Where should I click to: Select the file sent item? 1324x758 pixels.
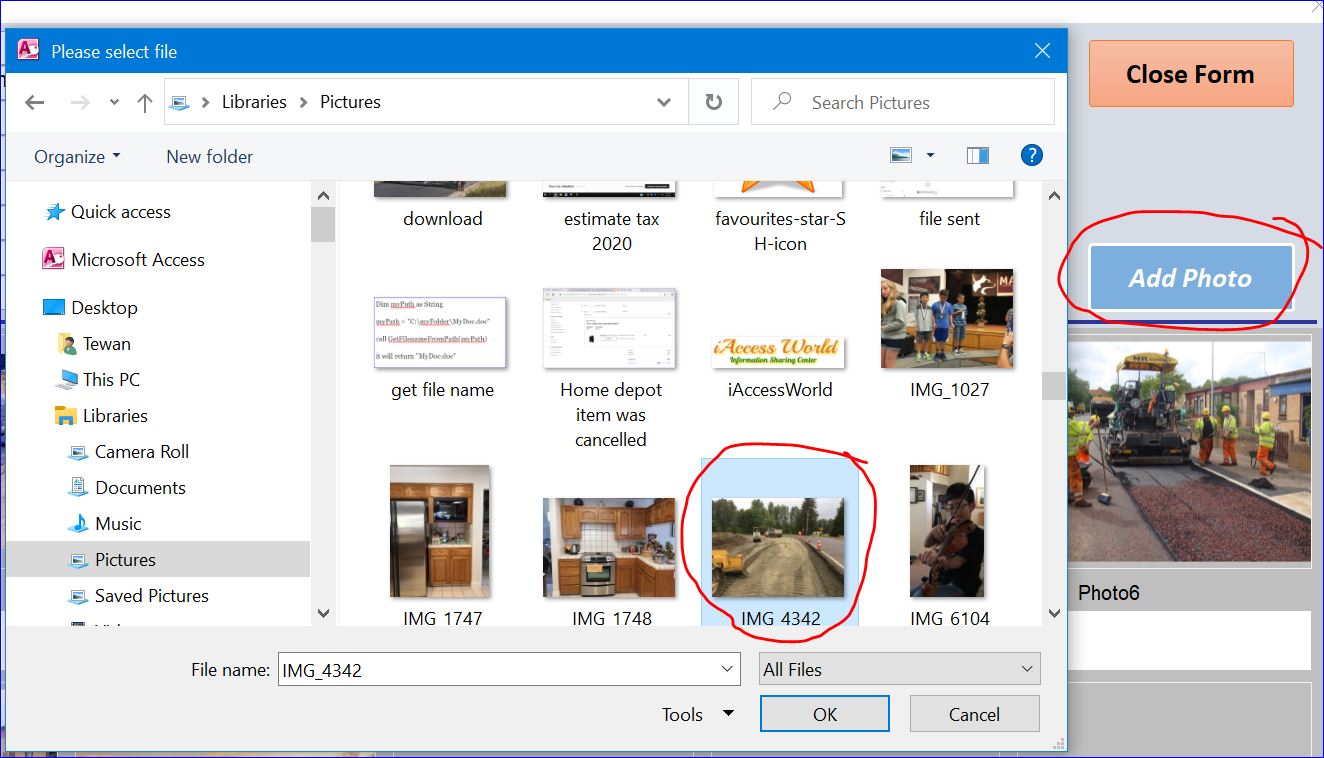[949, 205]
